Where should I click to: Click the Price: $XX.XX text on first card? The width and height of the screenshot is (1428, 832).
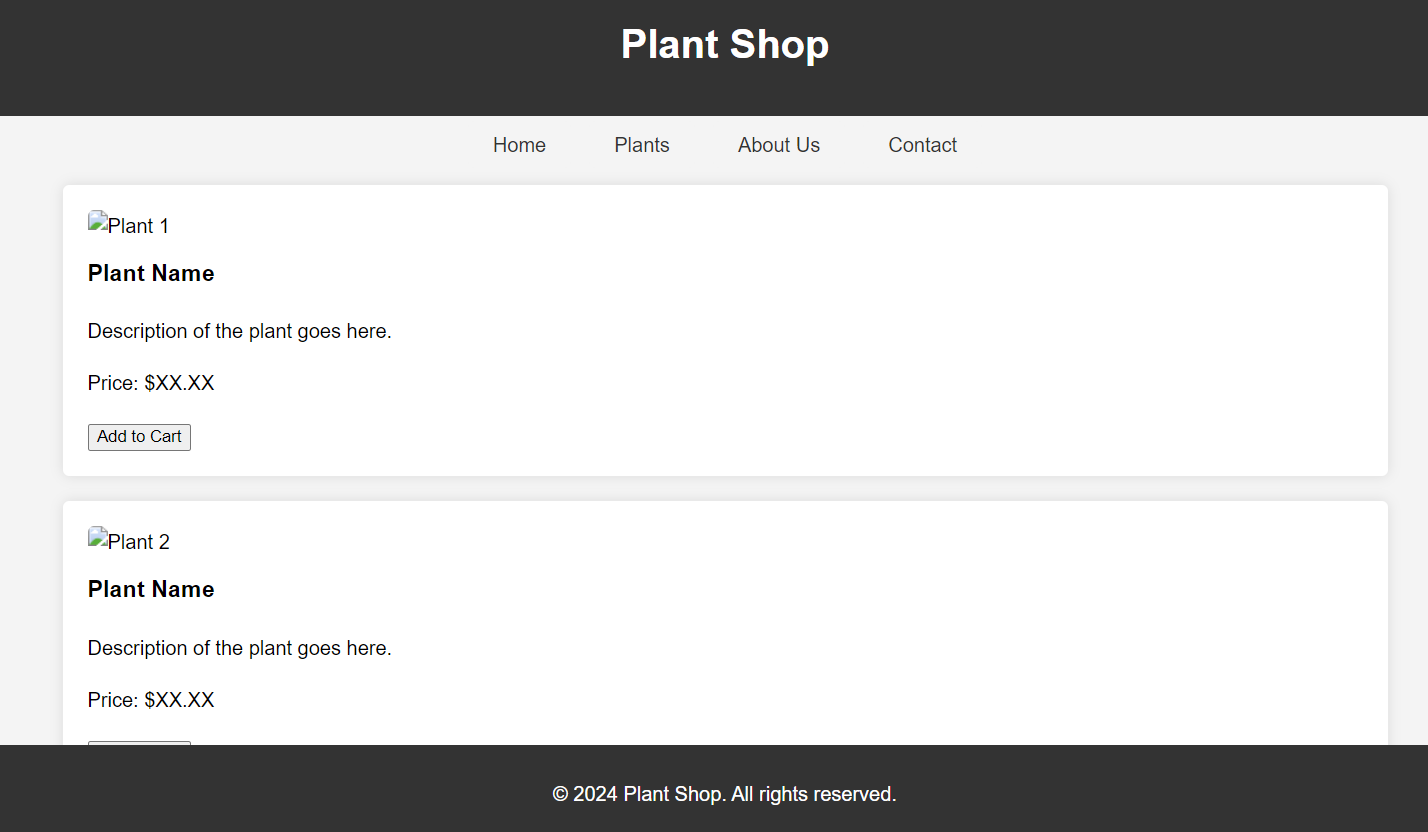click(151, 383)
